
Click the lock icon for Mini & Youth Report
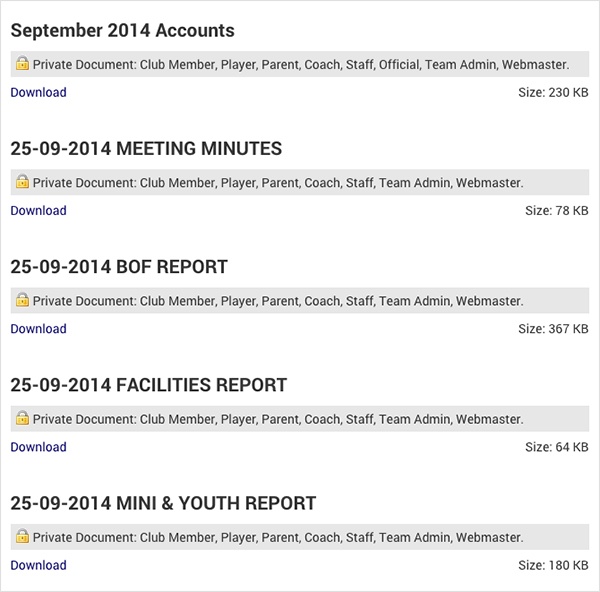[x=22, y=536]
